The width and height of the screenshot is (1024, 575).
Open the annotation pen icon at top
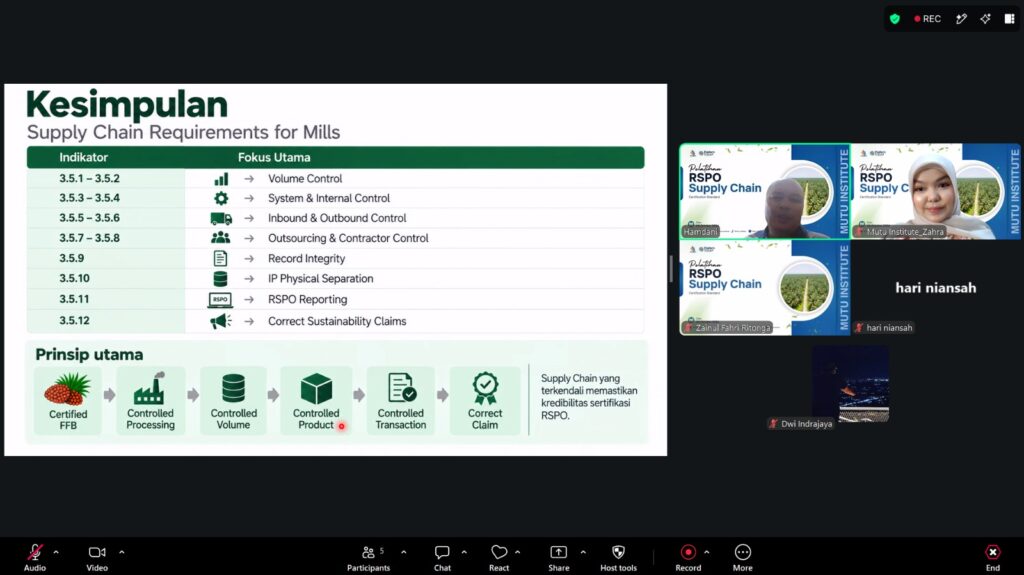point(961,19)
